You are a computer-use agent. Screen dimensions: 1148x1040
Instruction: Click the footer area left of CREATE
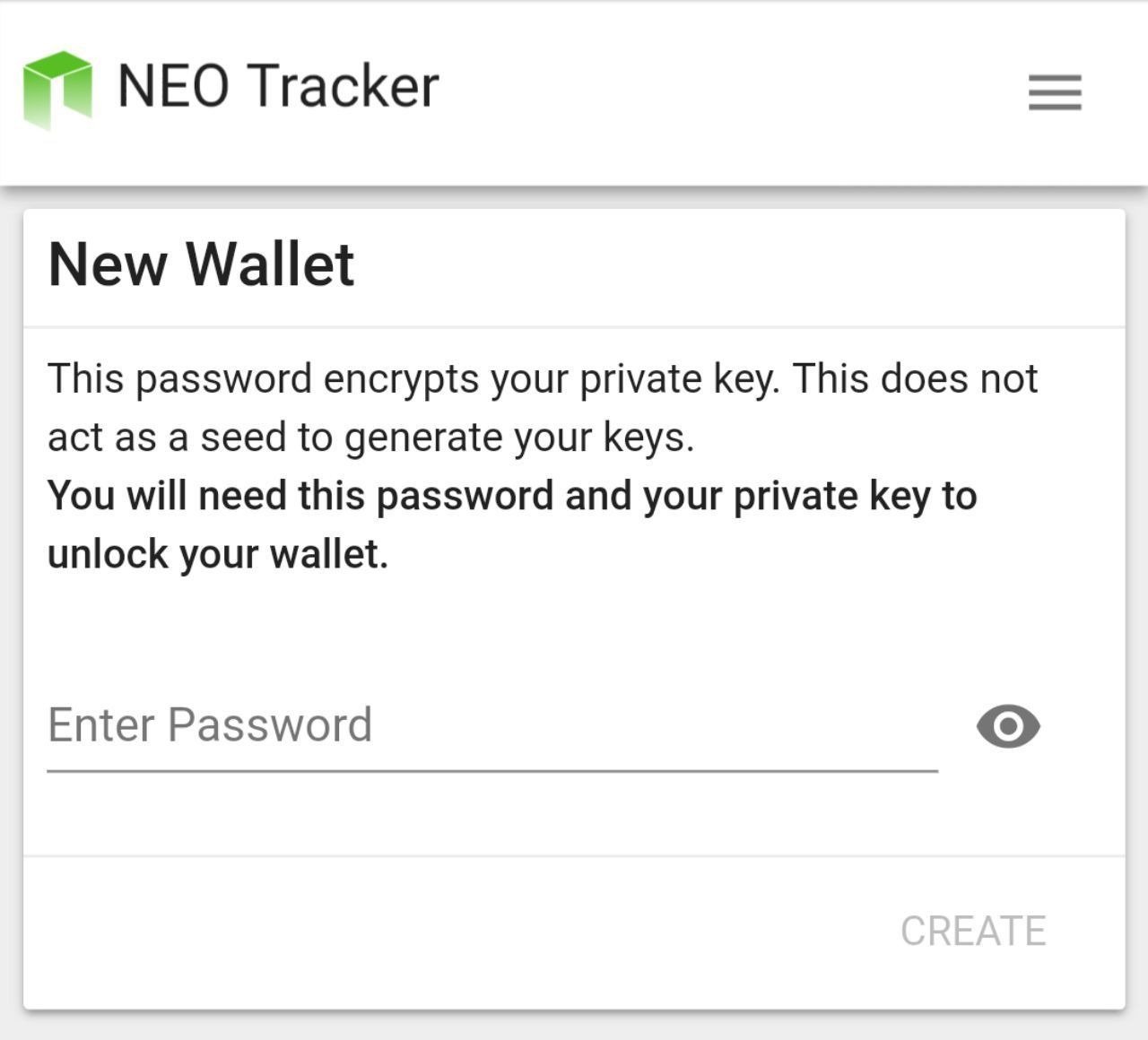pos(448,932)
